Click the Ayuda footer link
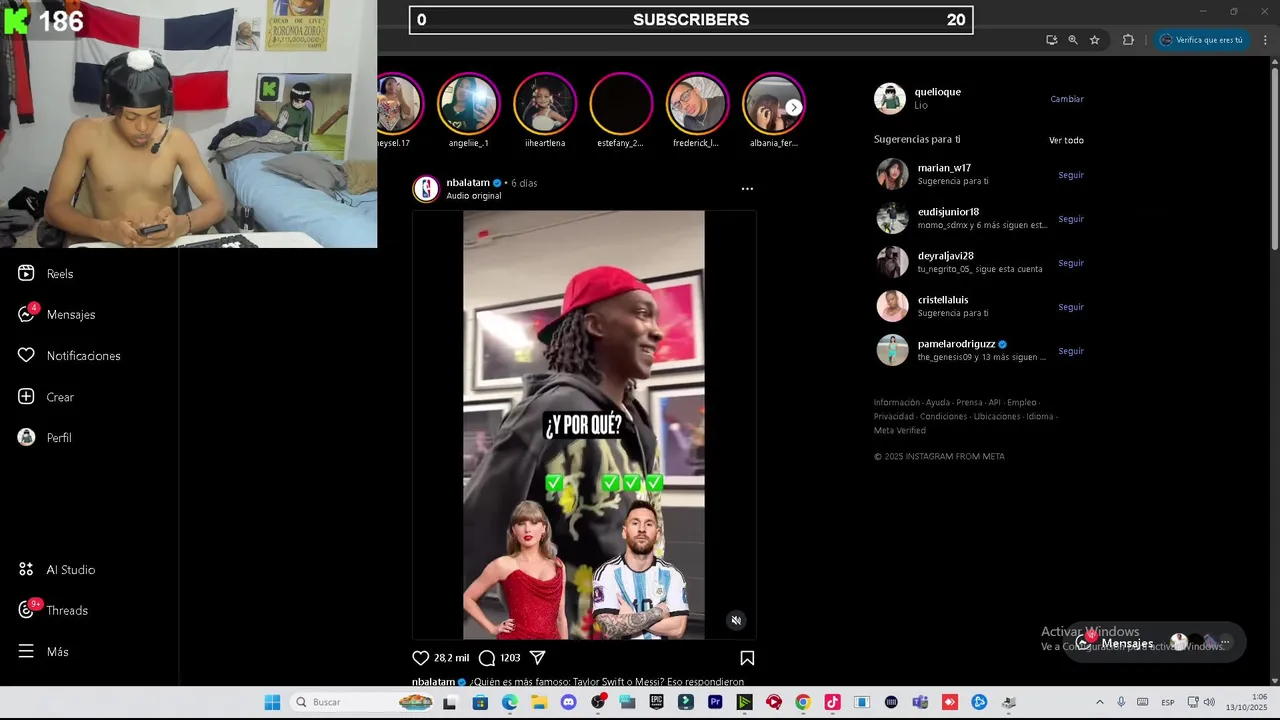Screen dimensions: 1280x720 point(938,403)
